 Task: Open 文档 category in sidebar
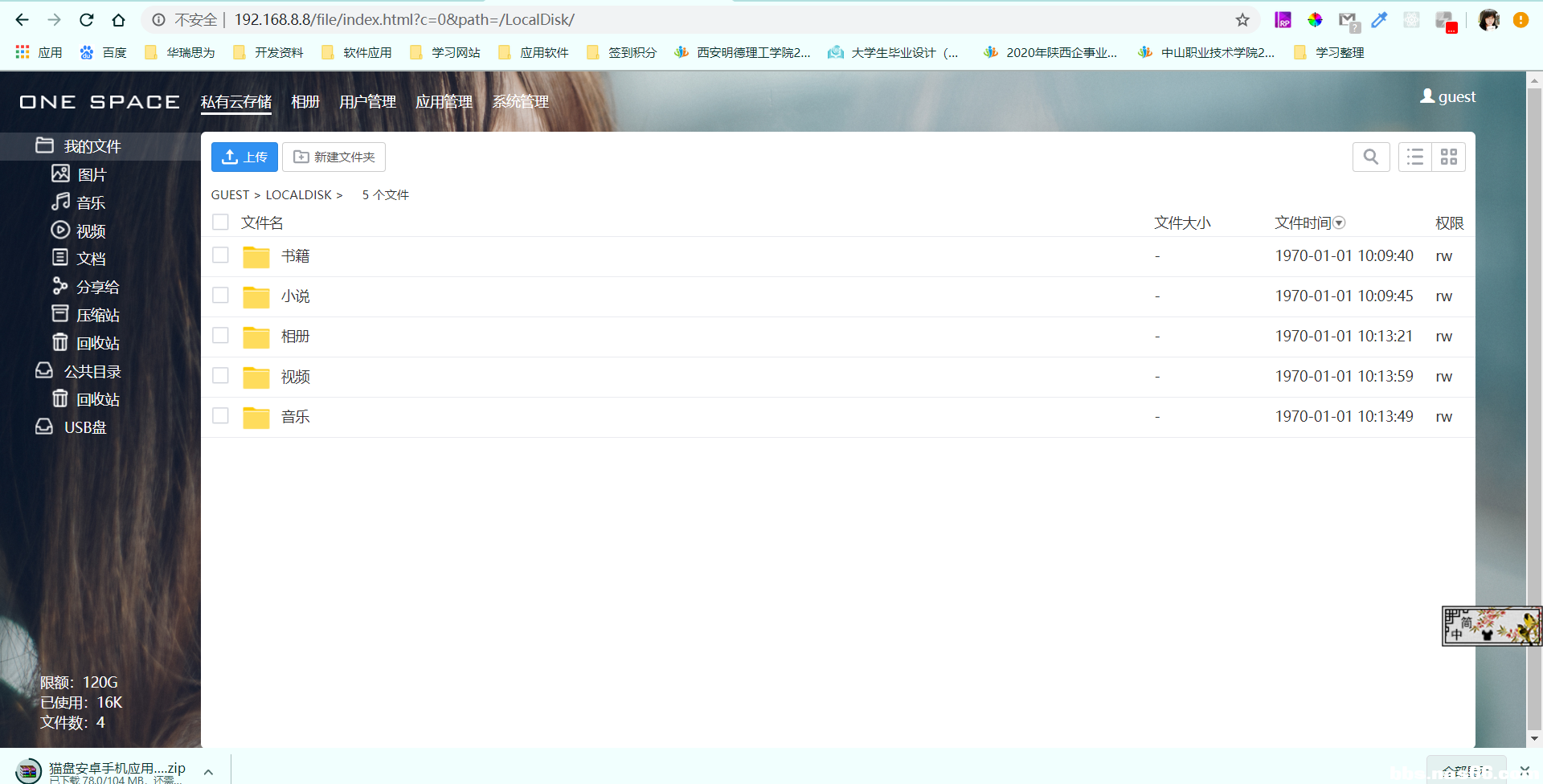79,259
